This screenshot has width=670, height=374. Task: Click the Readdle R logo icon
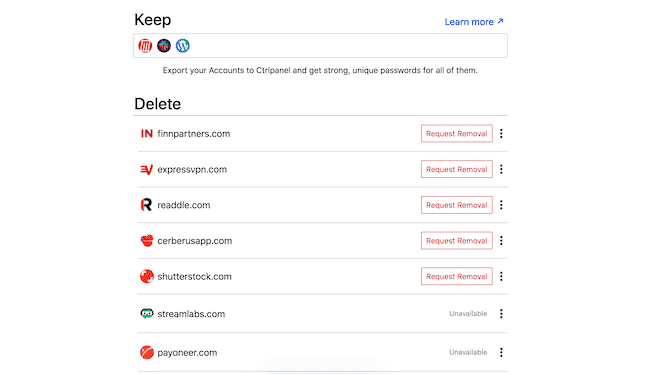click(146, 205)
